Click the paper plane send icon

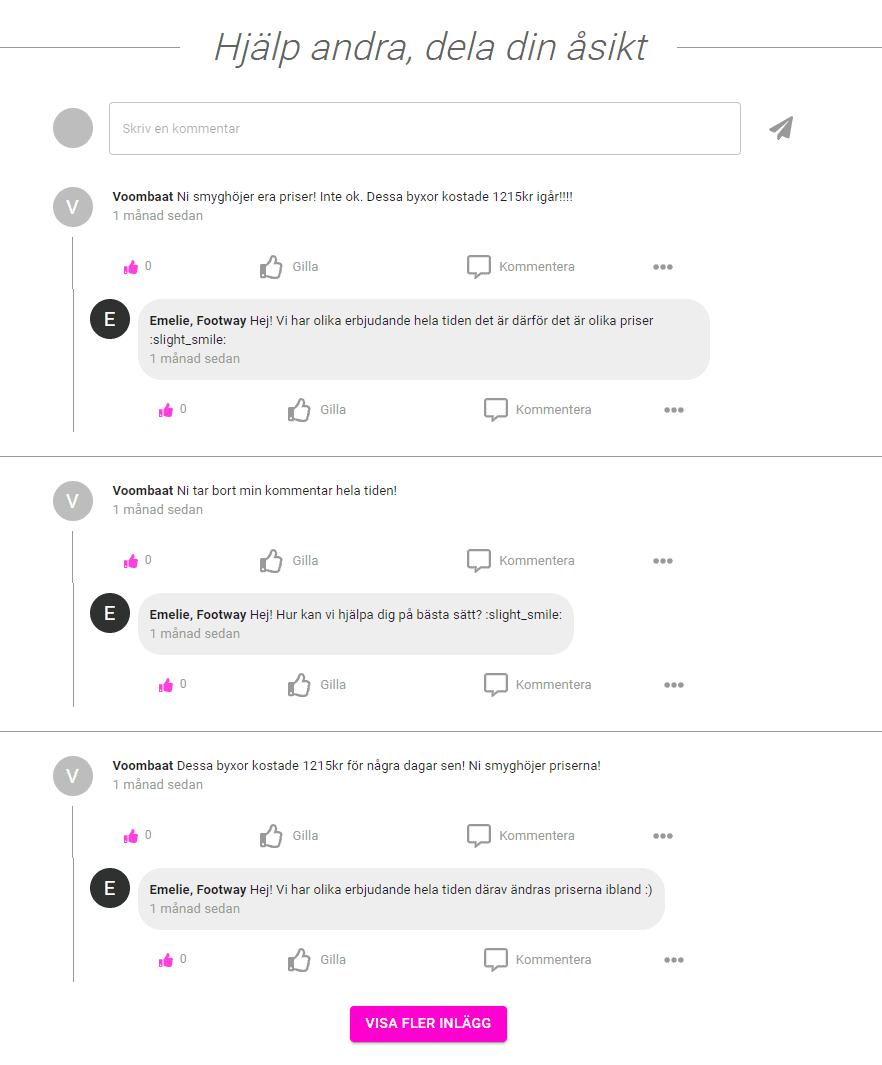[781, 128]
